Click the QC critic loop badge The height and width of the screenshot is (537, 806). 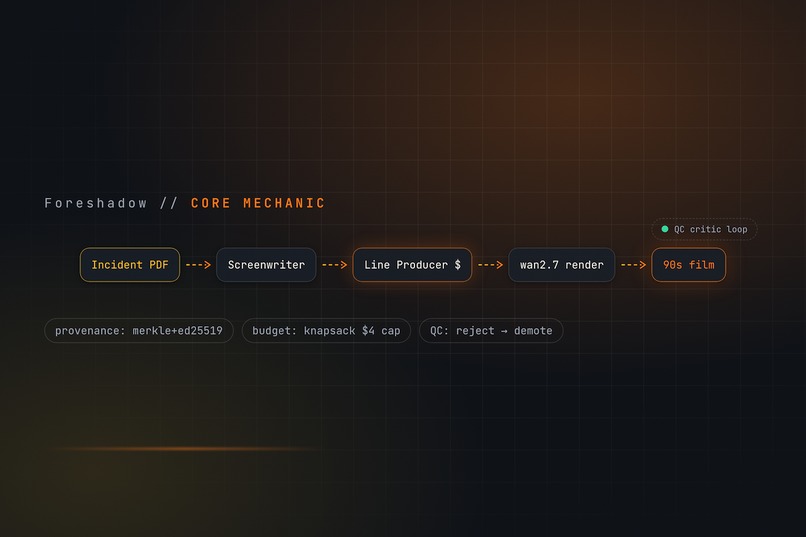click(x=704, y=229)
